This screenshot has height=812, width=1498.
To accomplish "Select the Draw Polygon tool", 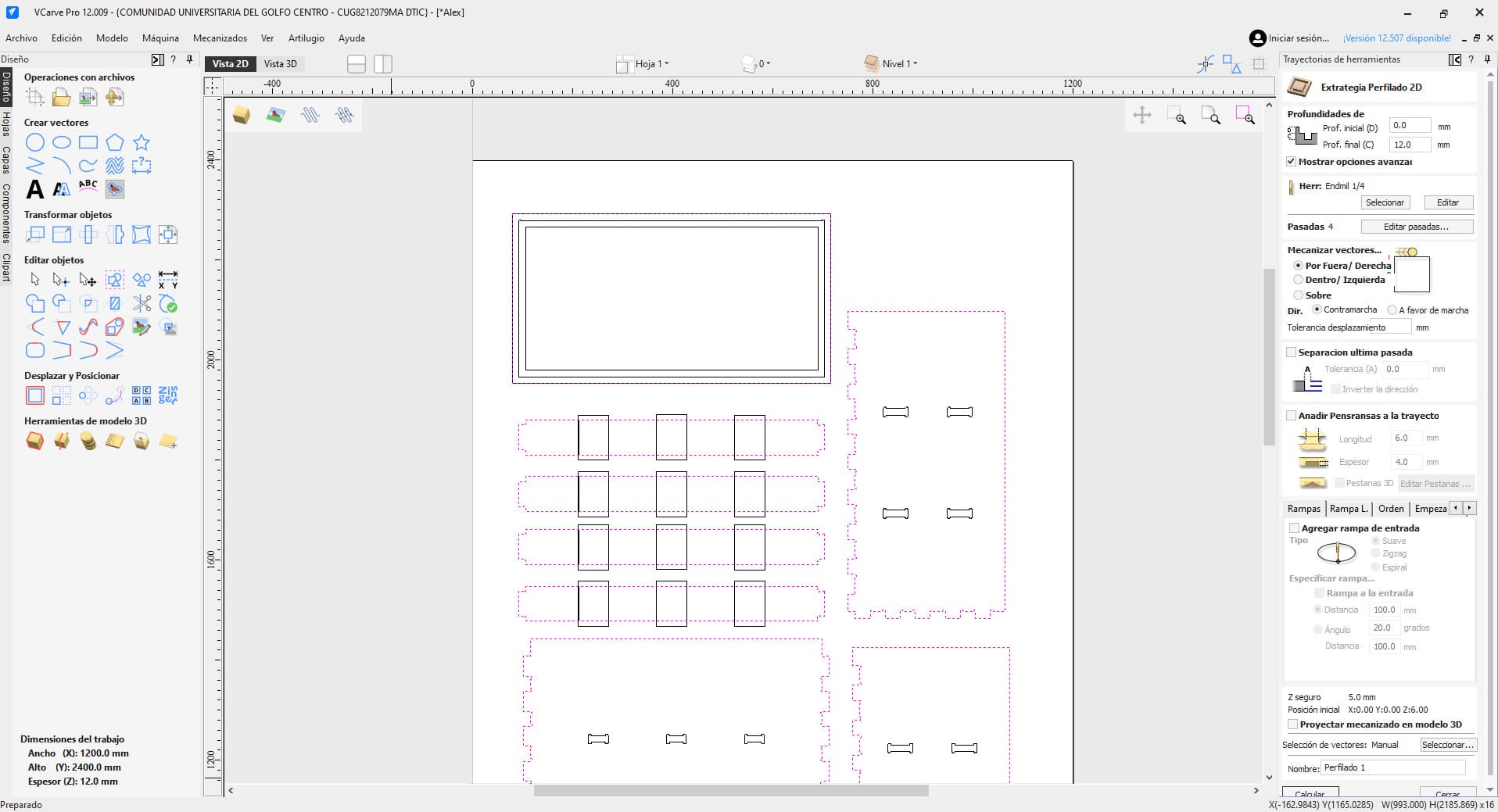I will point(115,142).
